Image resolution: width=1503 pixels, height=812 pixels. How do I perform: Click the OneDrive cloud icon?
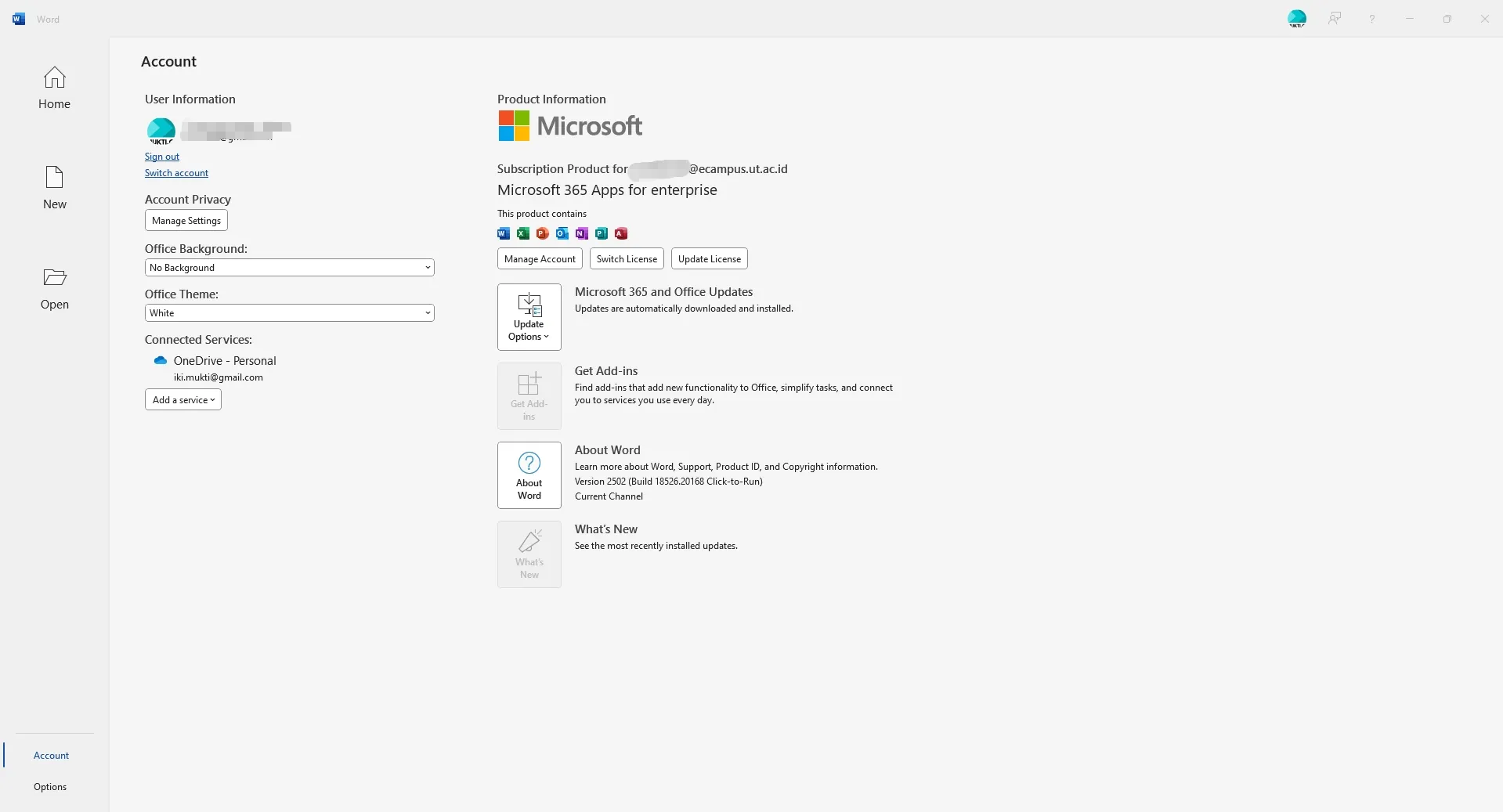click(x=161, y=361)
